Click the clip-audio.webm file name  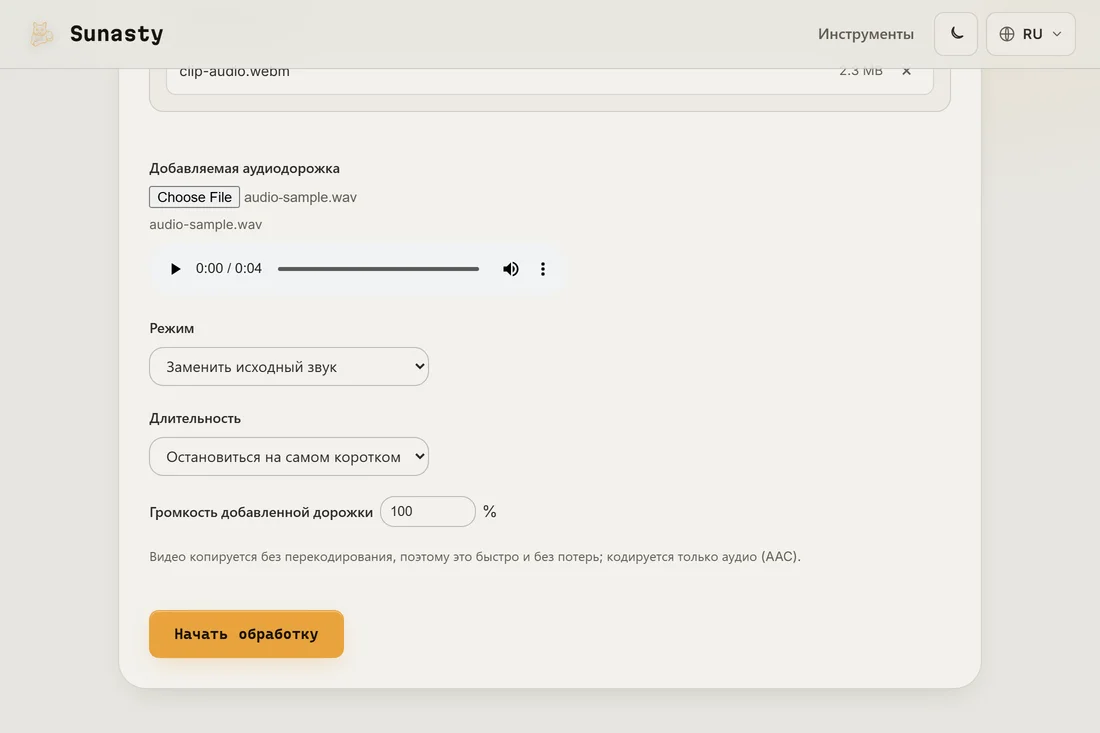[x=234, y=72]
